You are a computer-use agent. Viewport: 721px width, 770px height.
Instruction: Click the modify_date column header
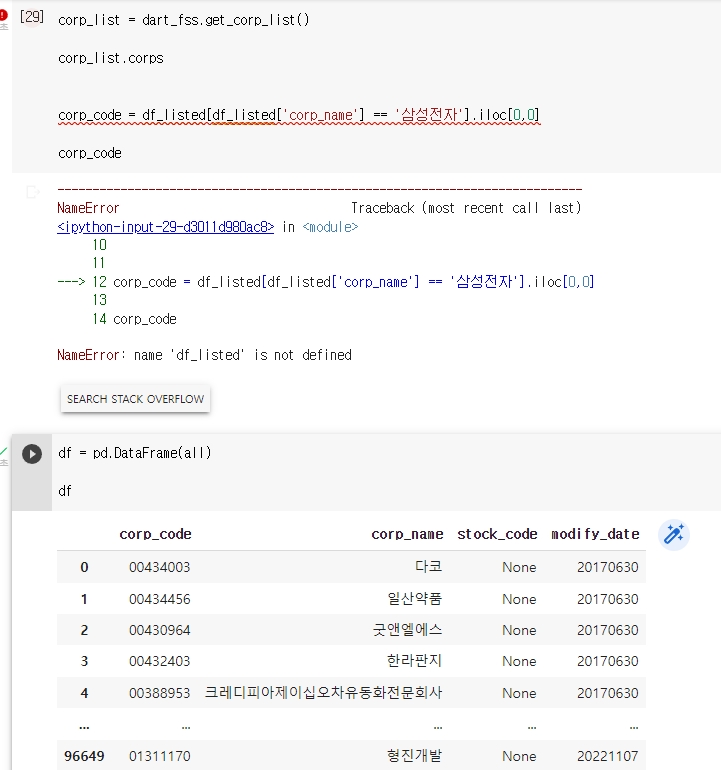coord(595,534)
